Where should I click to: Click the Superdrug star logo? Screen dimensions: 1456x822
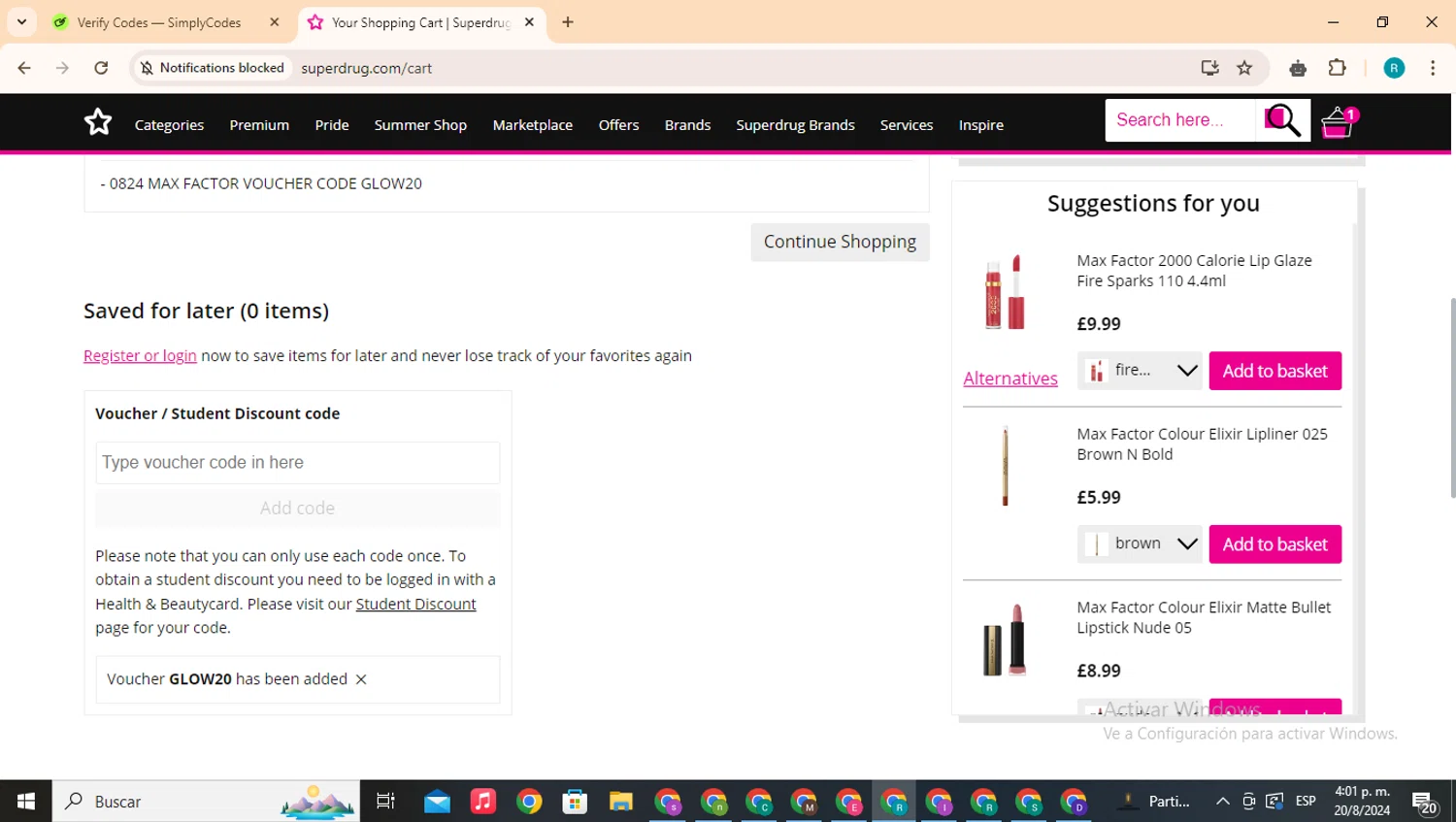pos(98,122)
